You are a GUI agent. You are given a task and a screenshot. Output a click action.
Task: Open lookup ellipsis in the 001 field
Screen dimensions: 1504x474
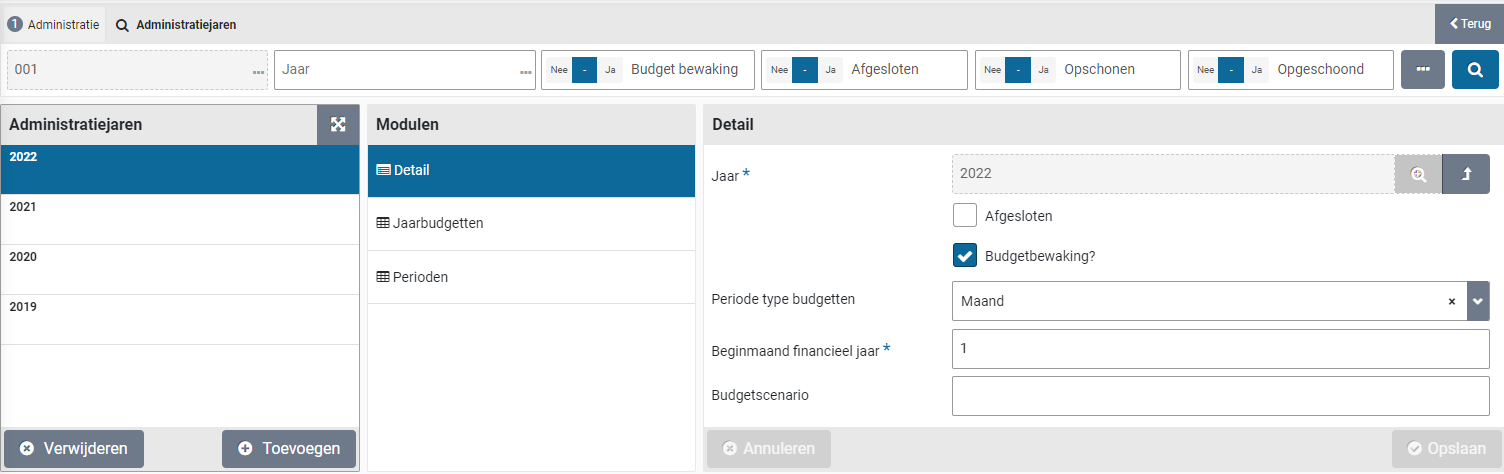[258, 71]
